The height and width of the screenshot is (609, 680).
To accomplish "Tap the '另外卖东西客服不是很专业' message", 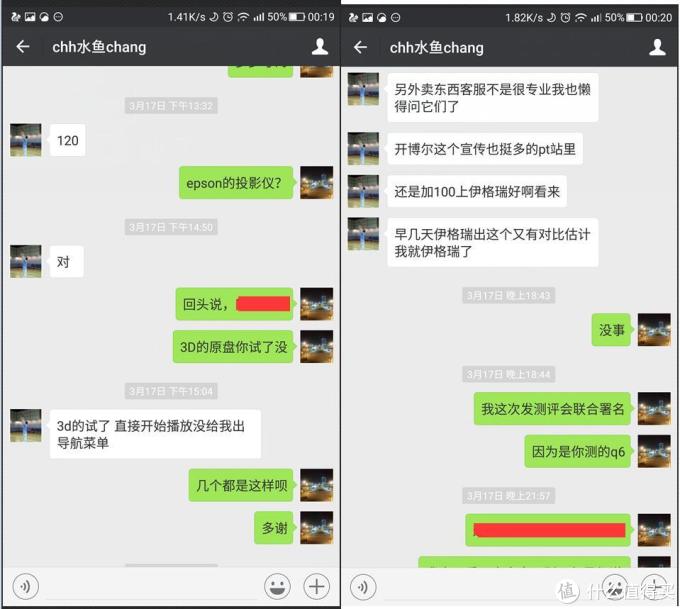I will click(x=493, y=97).
